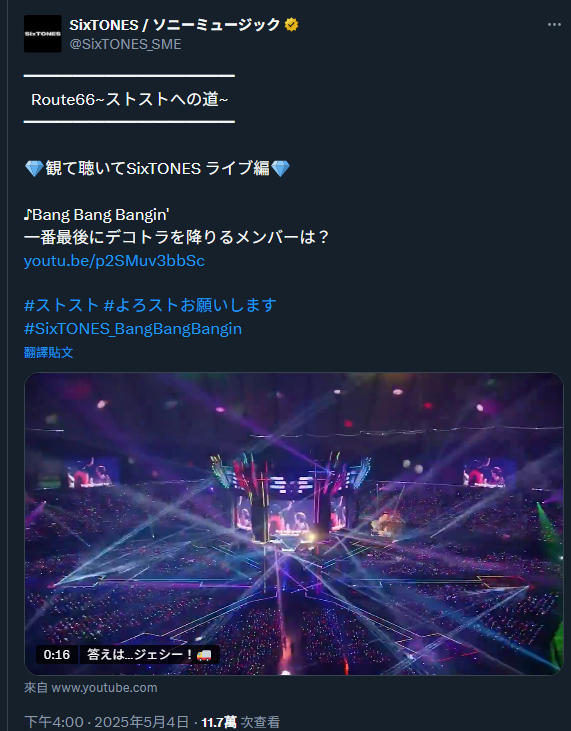Click the left blue diamond emoji
This screenshot has height=731, width=571.
pos(34,168)
